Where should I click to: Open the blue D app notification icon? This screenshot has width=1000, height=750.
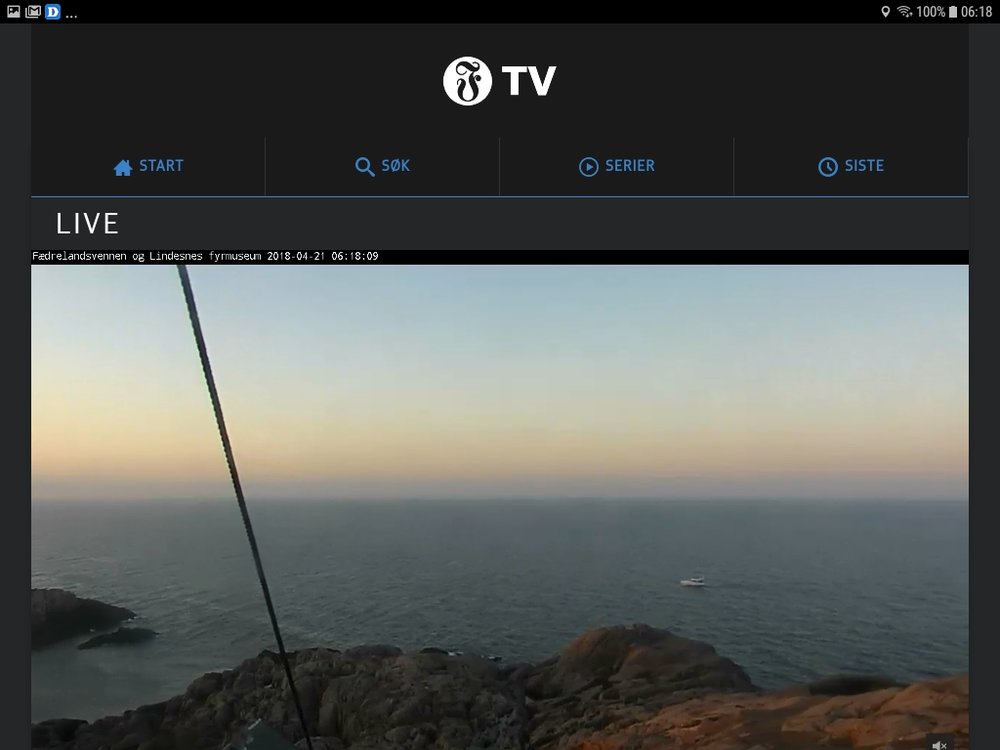click(53, 11)
